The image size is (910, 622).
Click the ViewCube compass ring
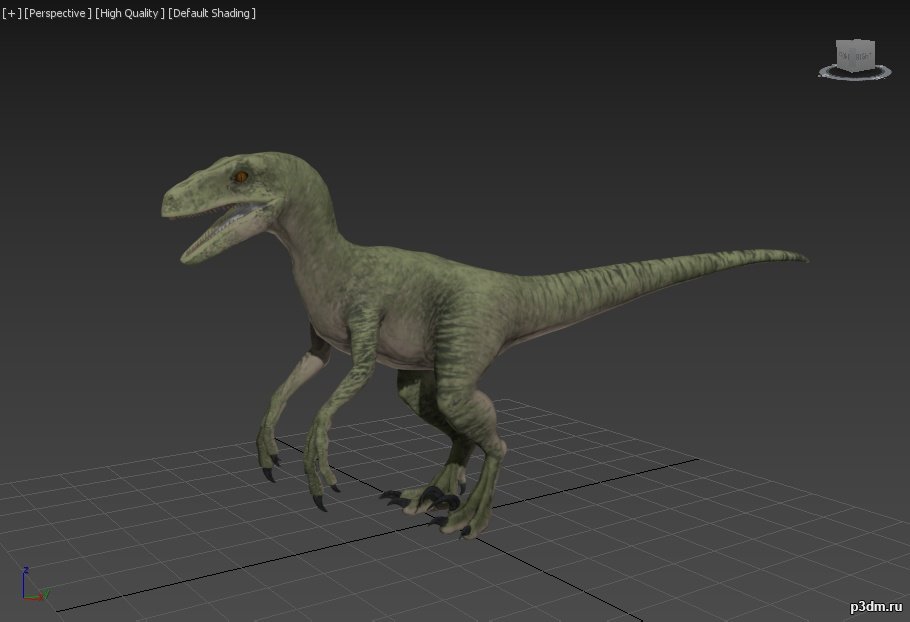click(855, 73)
